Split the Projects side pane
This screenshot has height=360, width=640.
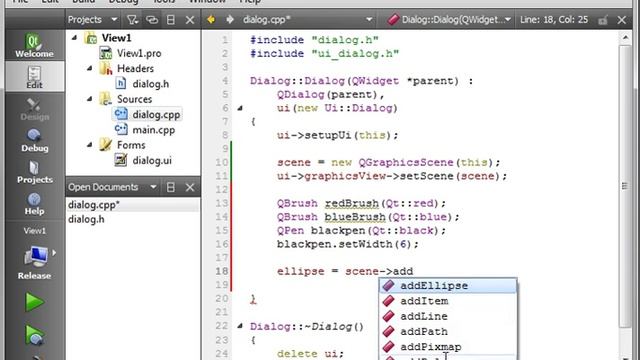click(171, 20)
